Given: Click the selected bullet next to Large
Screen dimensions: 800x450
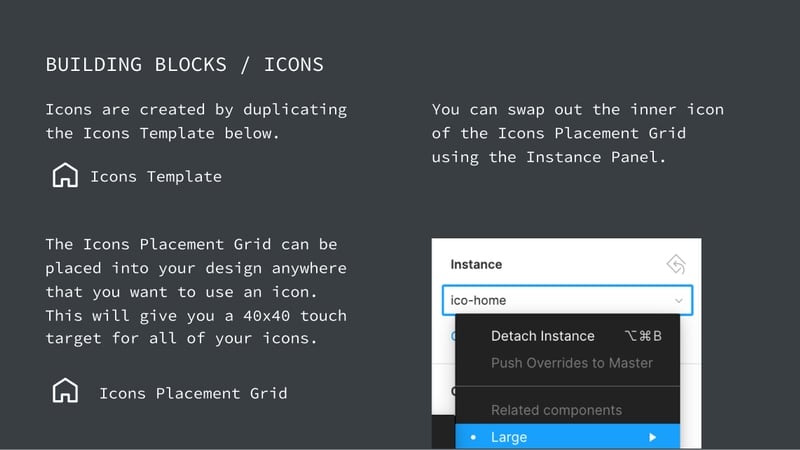Looking at the screenshot, I should 473,437.
